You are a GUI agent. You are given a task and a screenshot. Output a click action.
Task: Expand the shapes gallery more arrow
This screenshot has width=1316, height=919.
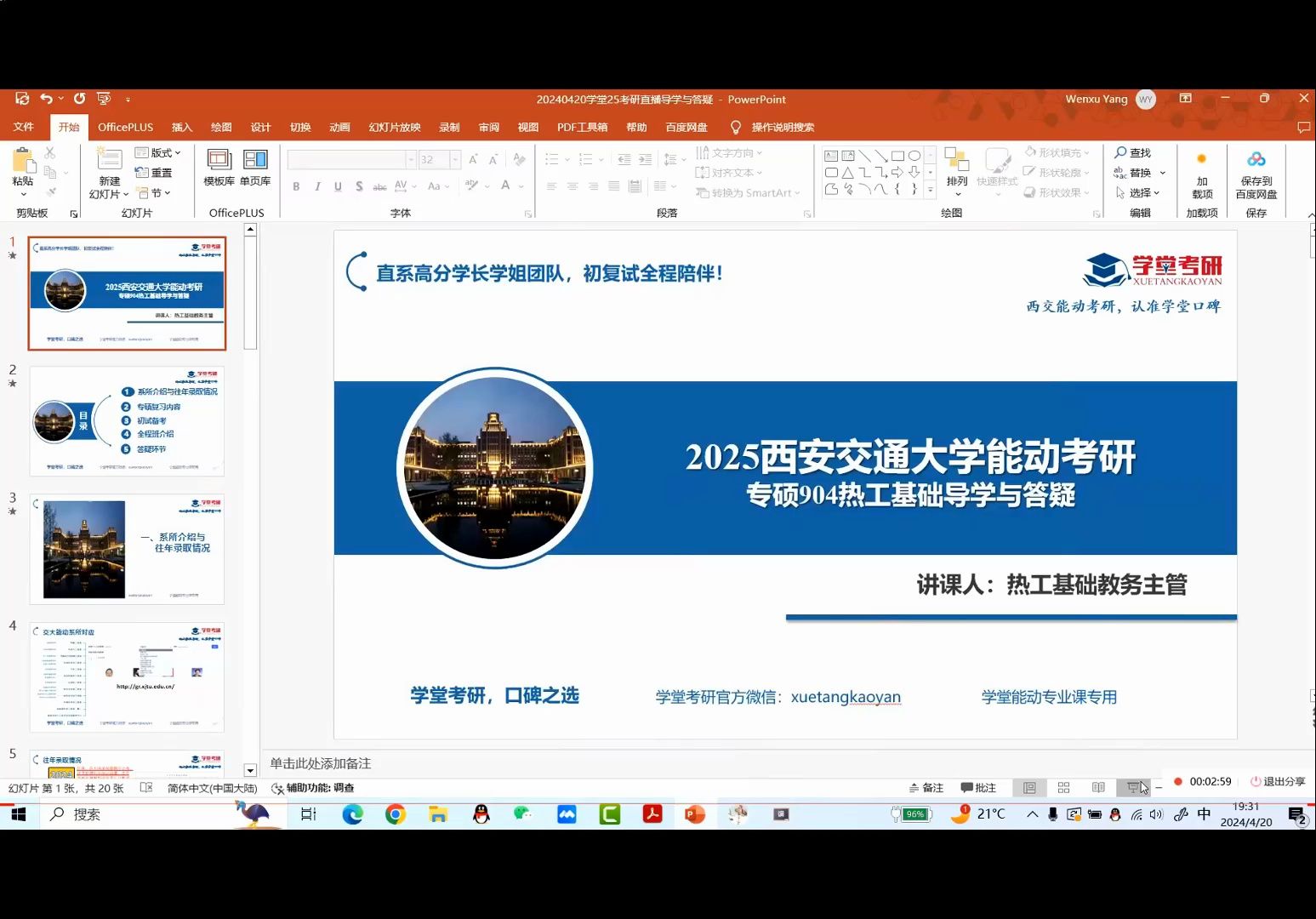click(x=930, y=189)
